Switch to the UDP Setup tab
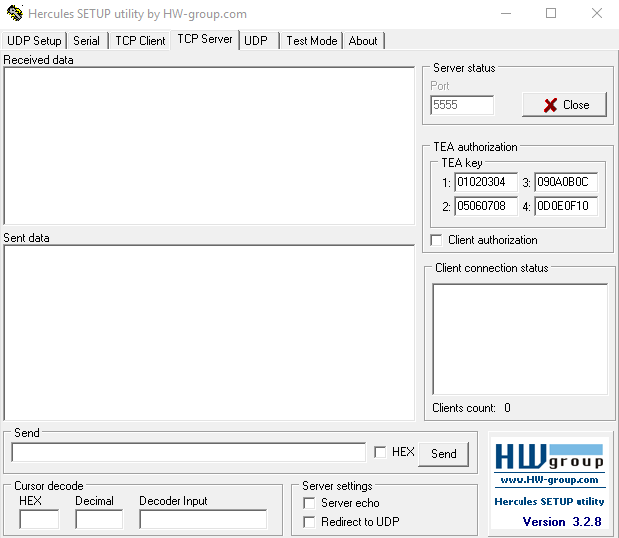 click(x=34, y=41)
